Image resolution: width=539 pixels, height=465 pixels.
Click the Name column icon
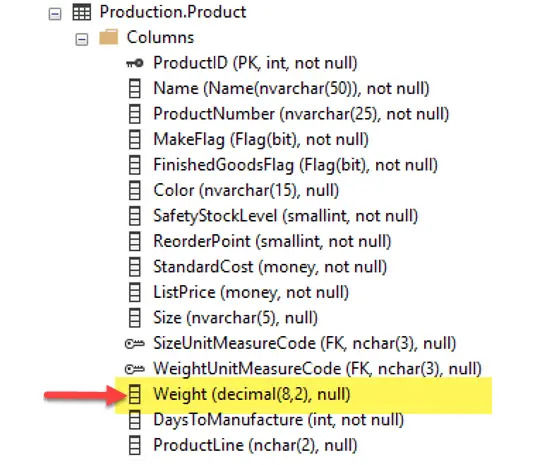coord(134,89)
